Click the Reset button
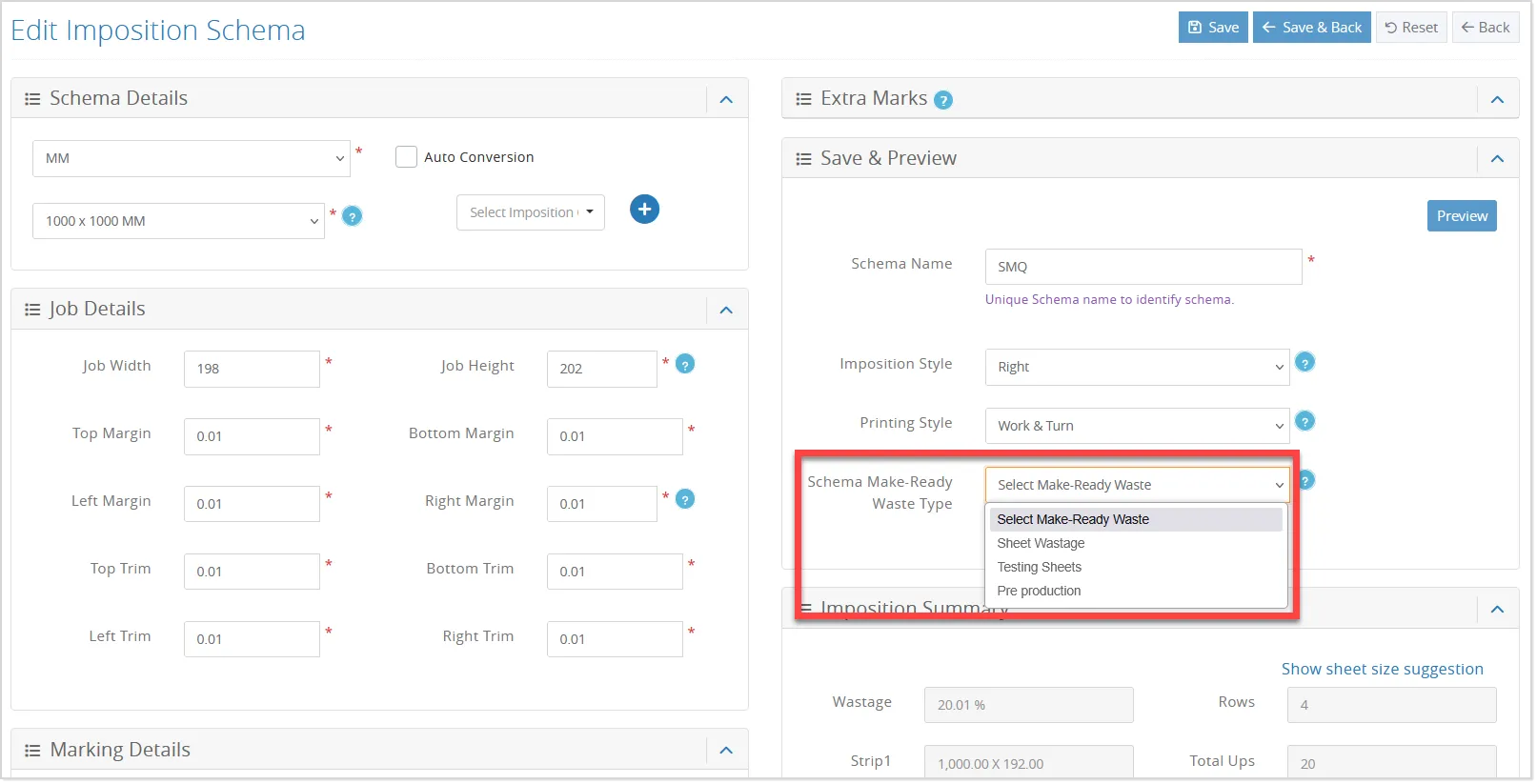Screen dimensions: 1537x784 click(x=1411, y=28)
